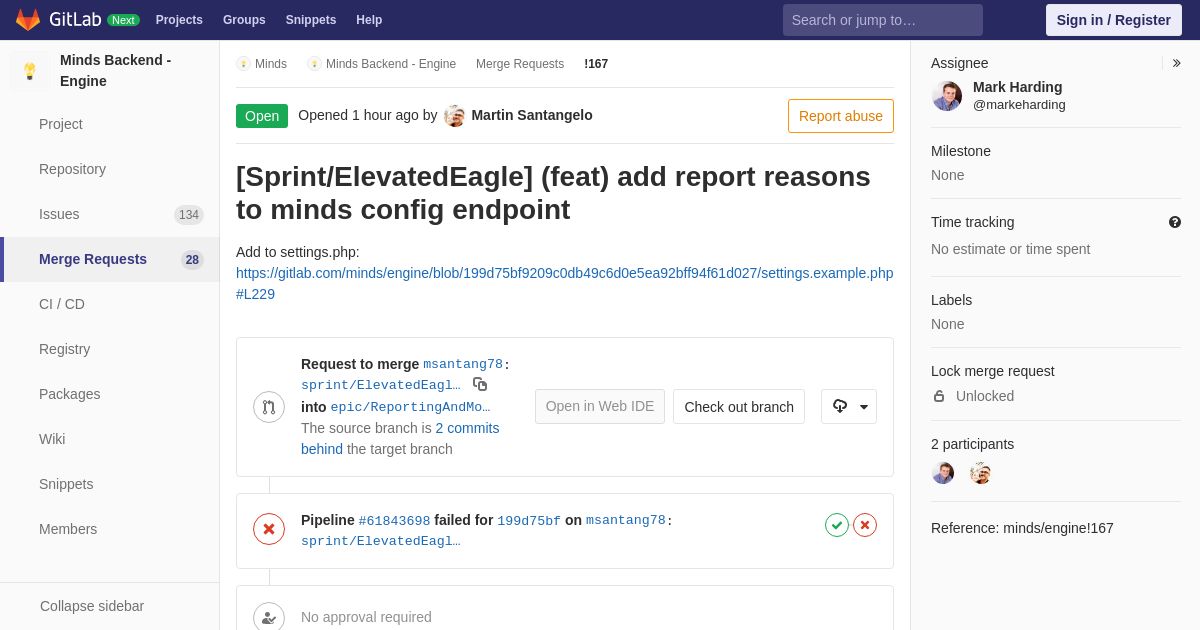Viewport: 1200px width, 630px height.
Task: Copy source branch name icon
Action: click(x=480, y=384)
